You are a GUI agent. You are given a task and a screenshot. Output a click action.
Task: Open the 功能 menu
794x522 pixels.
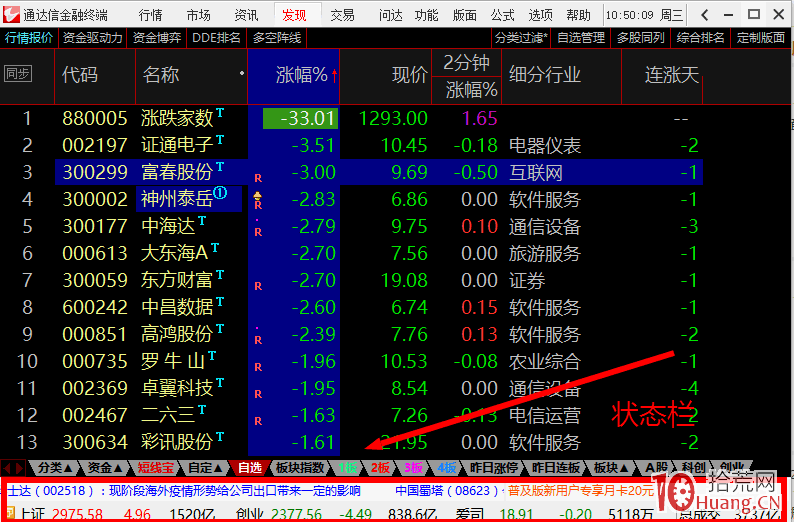click(x=426, y=15)
